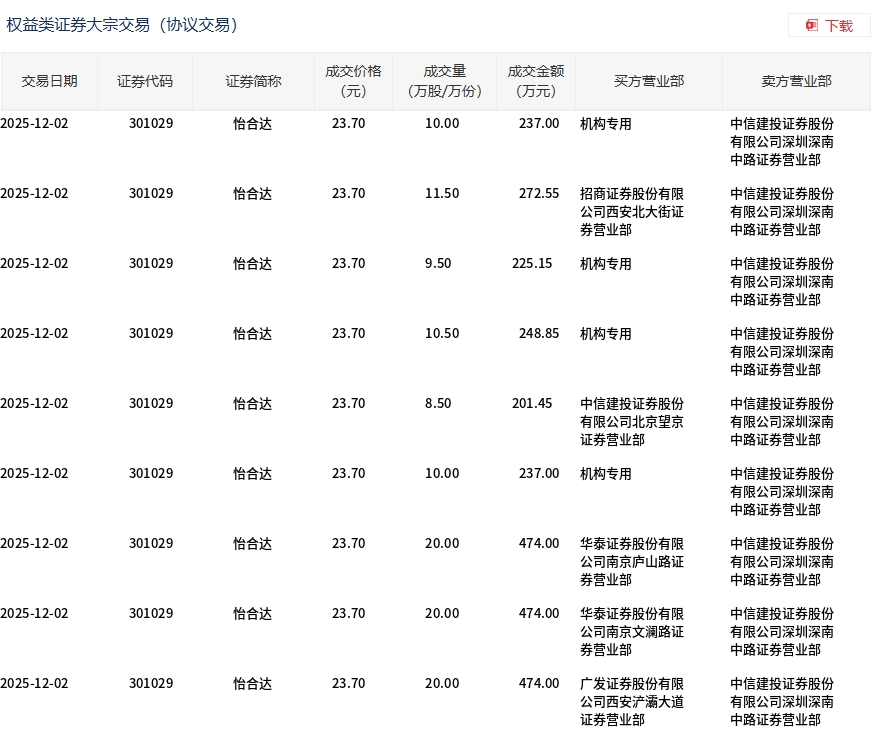Click the 交易日期 column header
The image size is (872, 742).
coord(49,81)
